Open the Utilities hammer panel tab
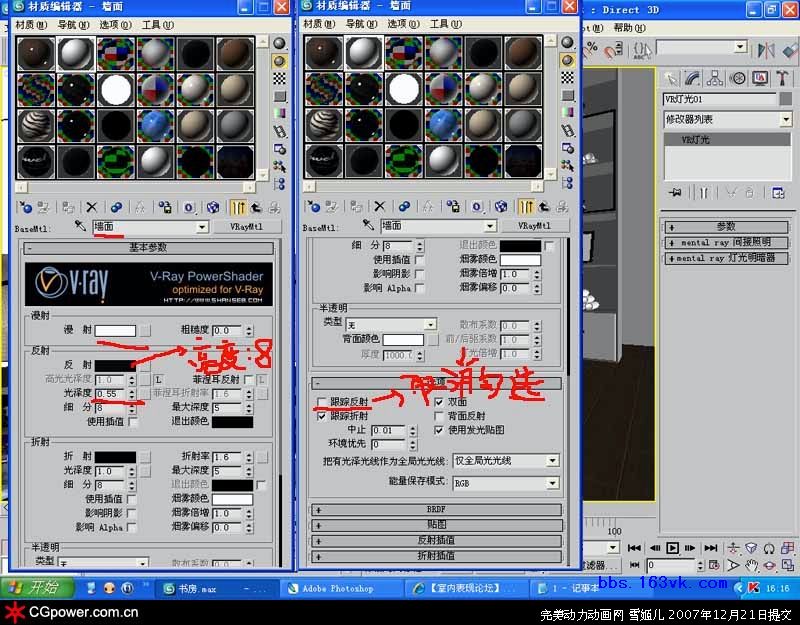The height and width of the screenshot is (625, 800). pos(782,79)
